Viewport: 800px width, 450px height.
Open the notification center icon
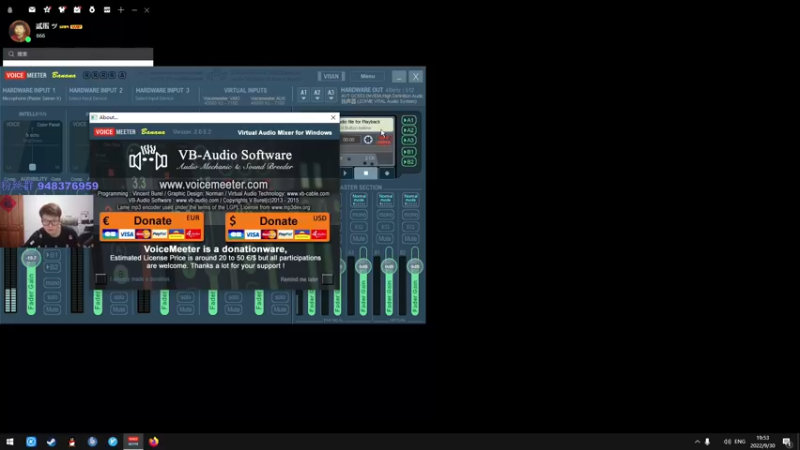pyautogui.click(x=787, y=442)
